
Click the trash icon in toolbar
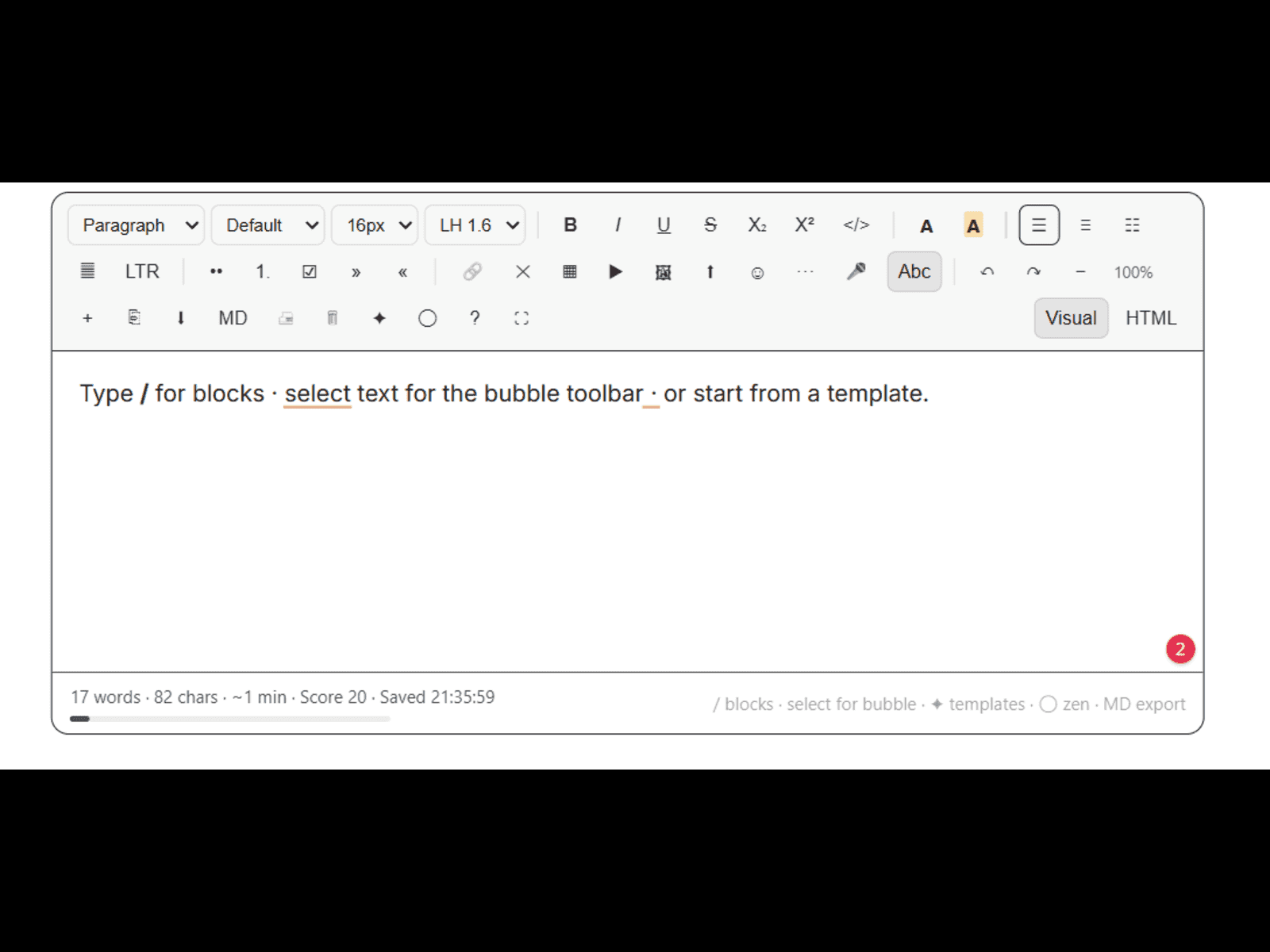333,318
